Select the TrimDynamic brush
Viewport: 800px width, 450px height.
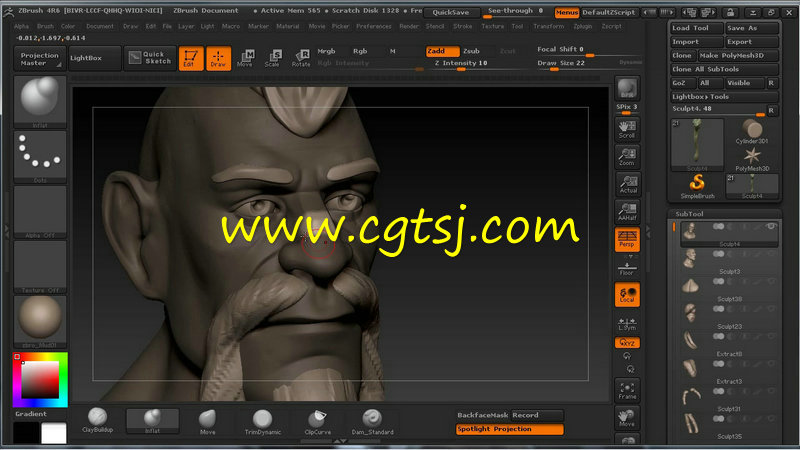pos(263,421)
